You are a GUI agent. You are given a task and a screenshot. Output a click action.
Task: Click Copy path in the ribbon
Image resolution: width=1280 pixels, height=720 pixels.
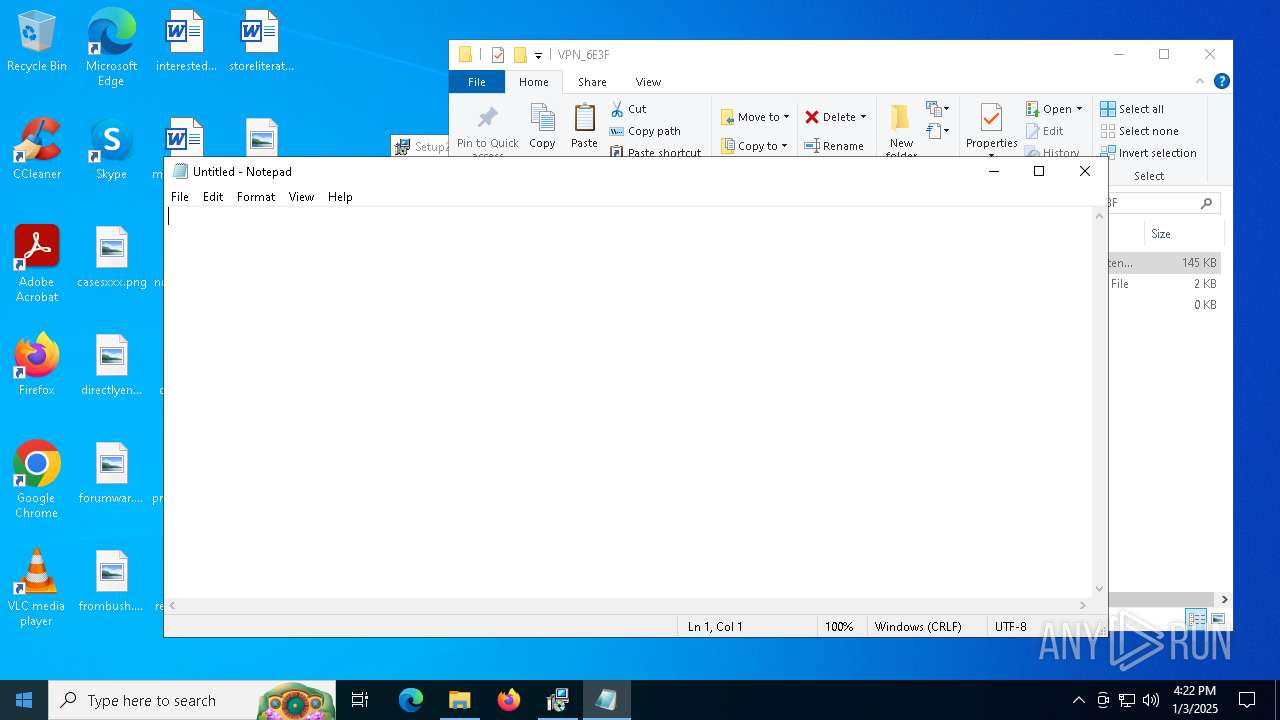pos(645,131)
